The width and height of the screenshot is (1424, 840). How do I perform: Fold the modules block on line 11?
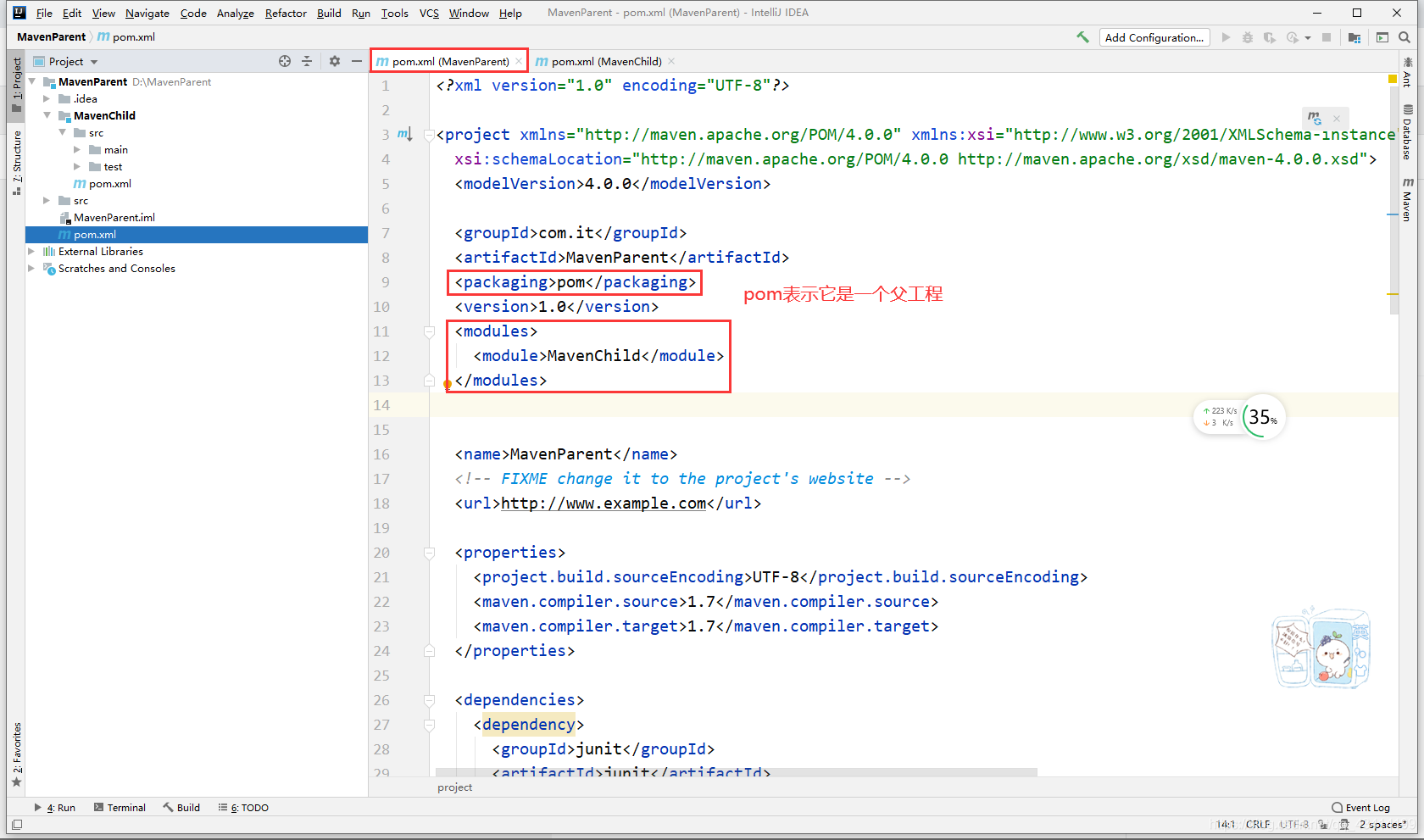click(429, 331)
